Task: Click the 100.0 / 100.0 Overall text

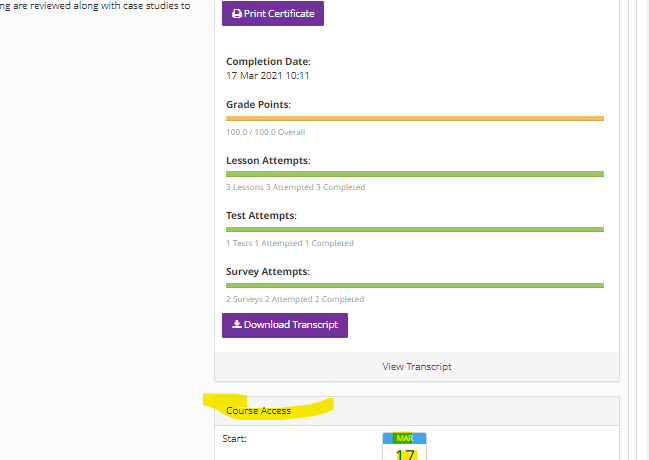Action: [x=265, y=132]
